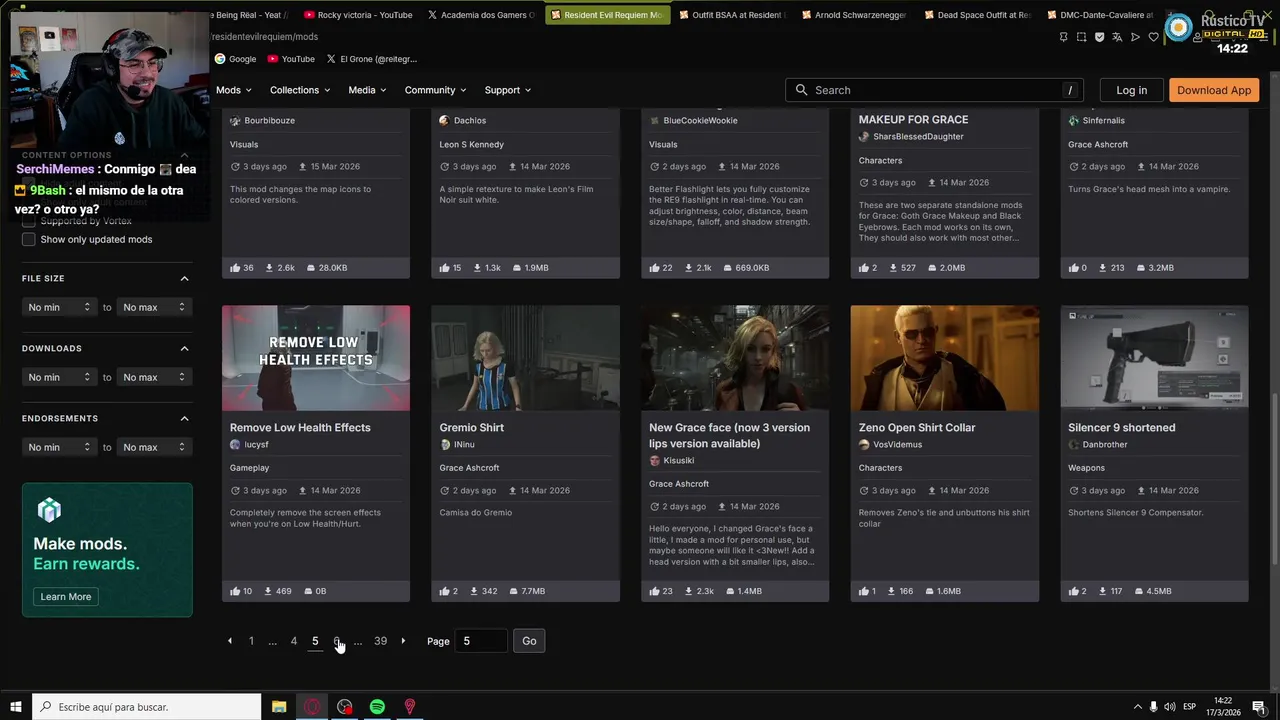Click the Opera browser taskbar icon
The height and width of the screenshot is (720, 1280).
click(x=312, y=707)
